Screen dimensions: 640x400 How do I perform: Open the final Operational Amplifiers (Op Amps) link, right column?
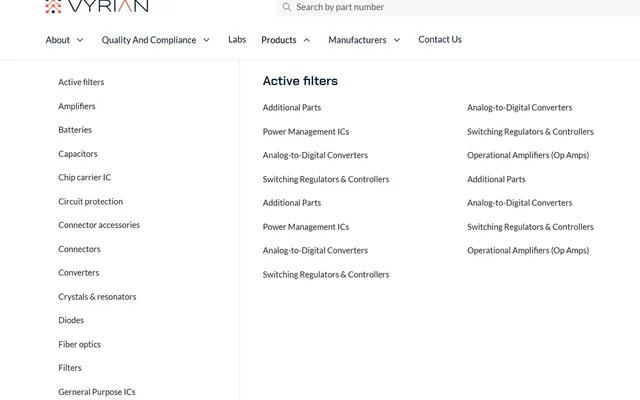click(x=528, y=251)
